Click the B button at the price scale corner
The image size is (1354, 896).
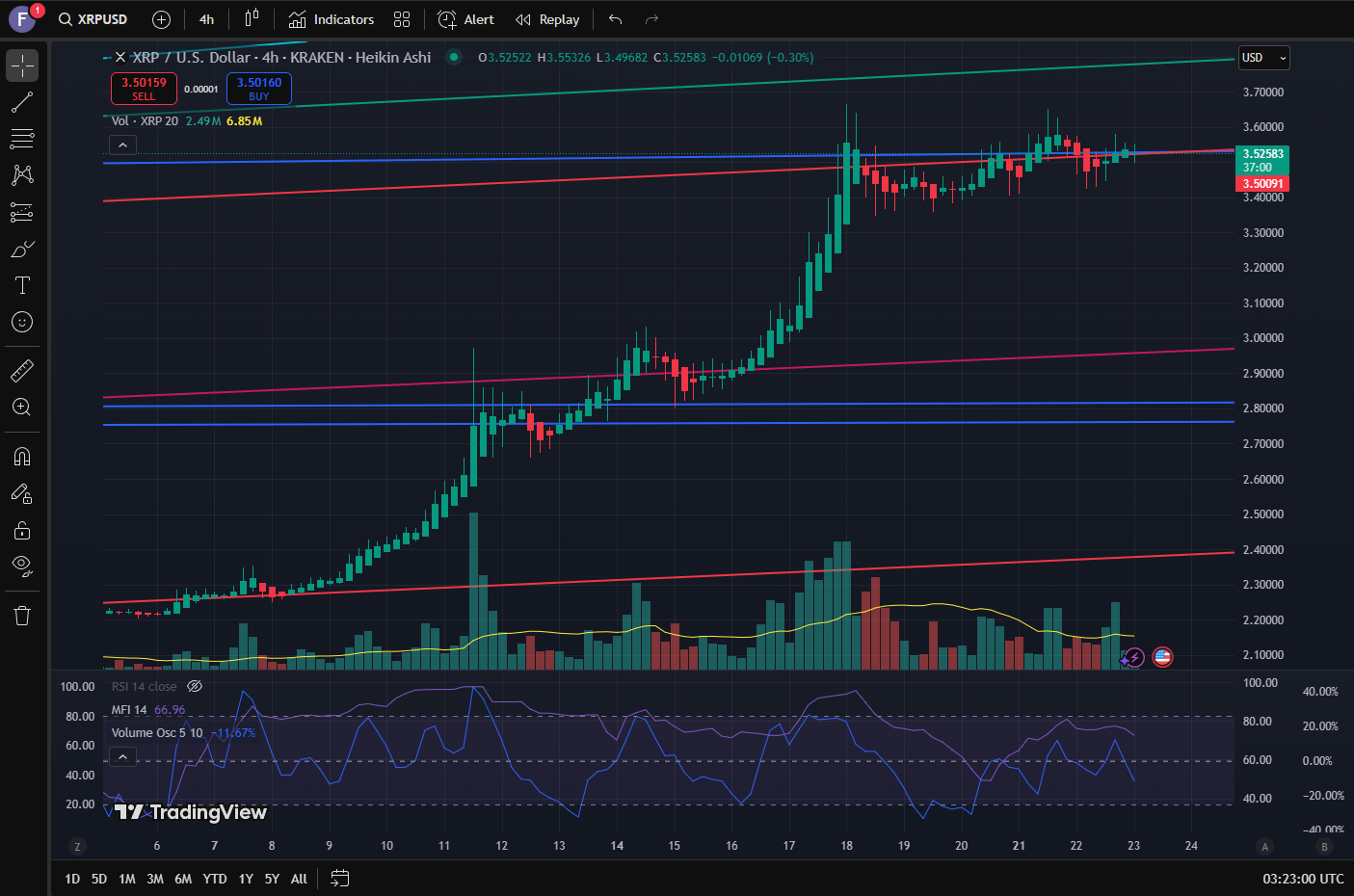pos(1324,847)
